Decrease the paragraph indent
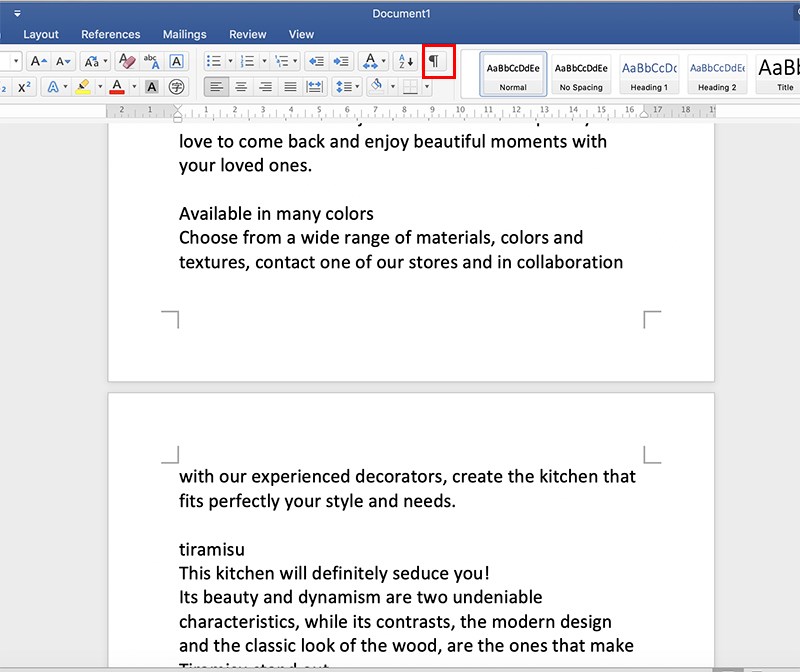The width and height of the screenshot is (800, 672). point(317,62)
